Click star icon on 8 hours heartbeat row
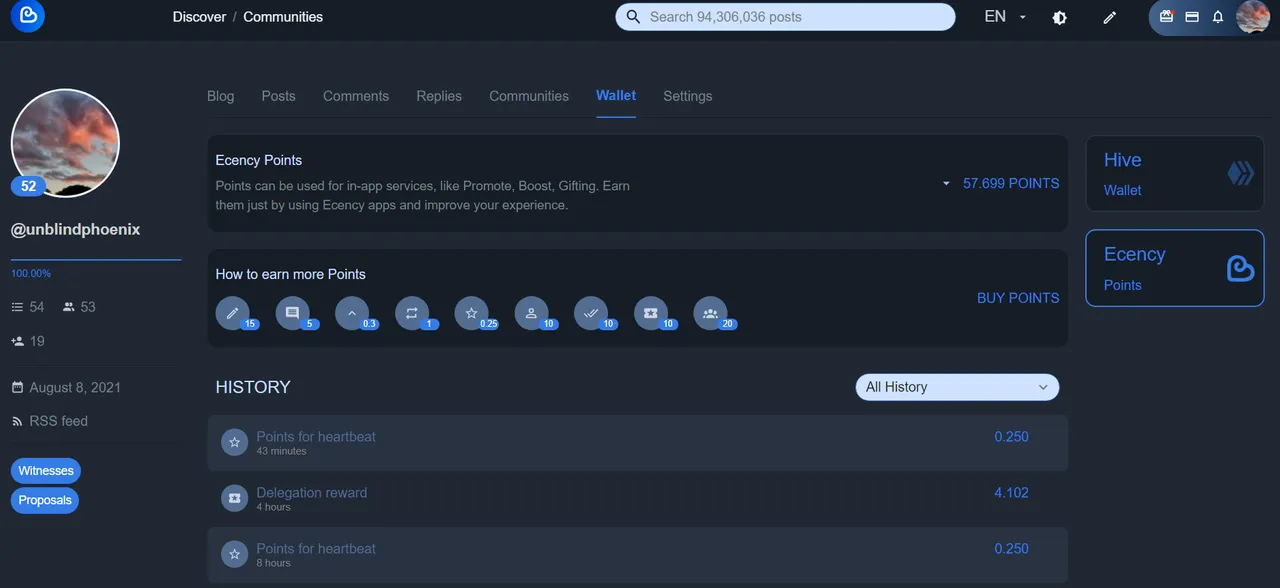This screenshot has width=1280, height=588. (x=234, y=554)
